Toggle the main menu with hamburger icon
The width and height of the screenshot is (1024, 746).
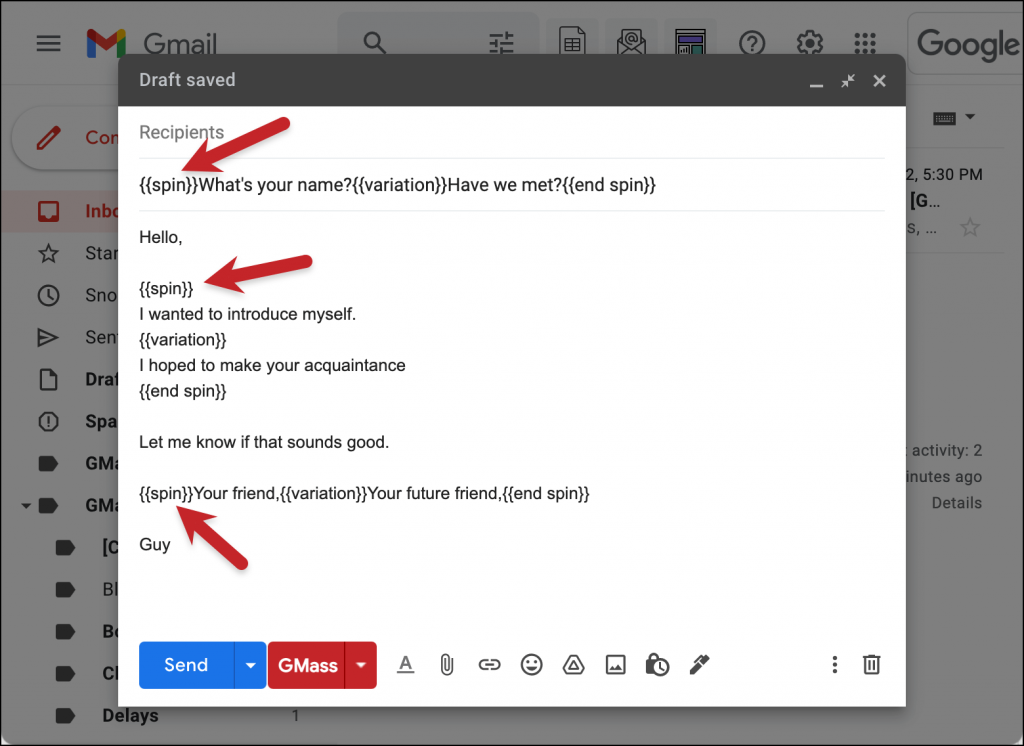point(48,43)
